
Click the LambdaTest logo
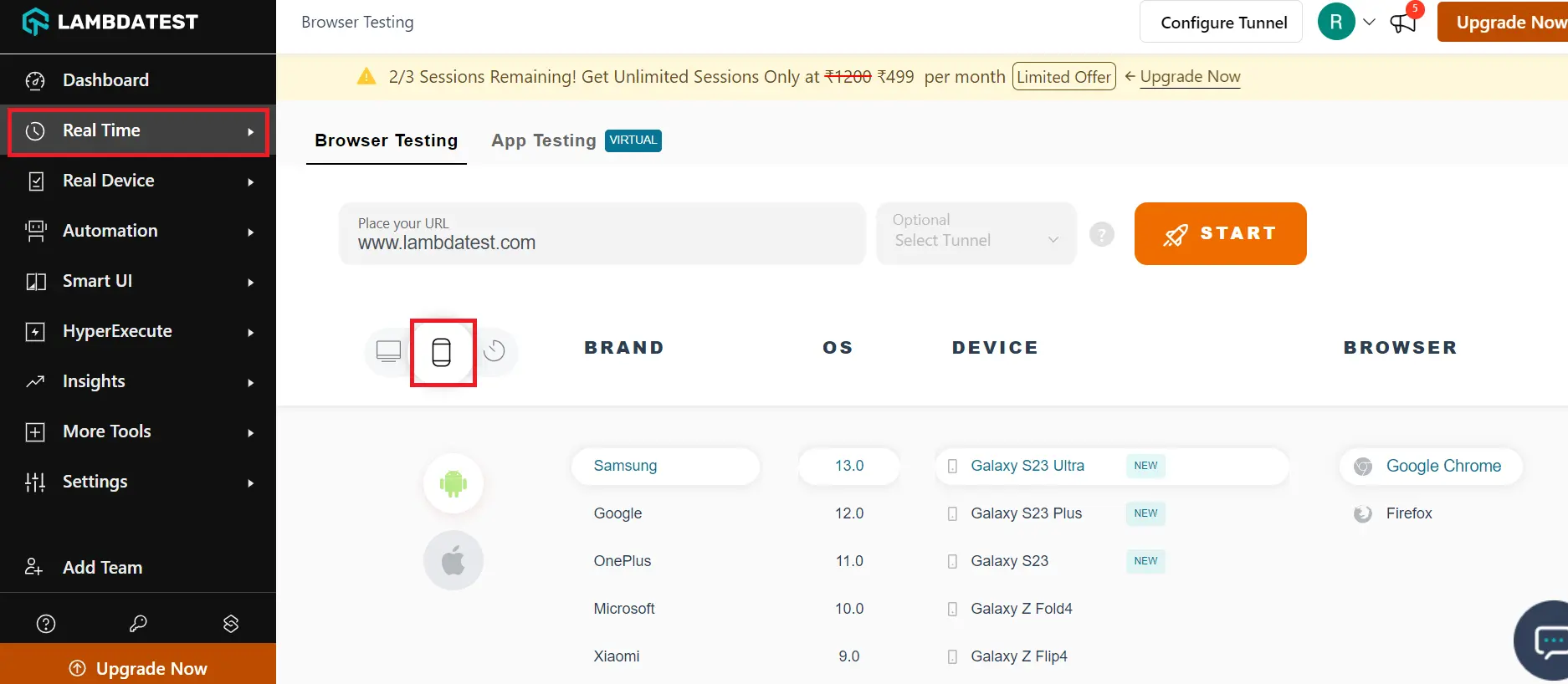click(110, 22)
